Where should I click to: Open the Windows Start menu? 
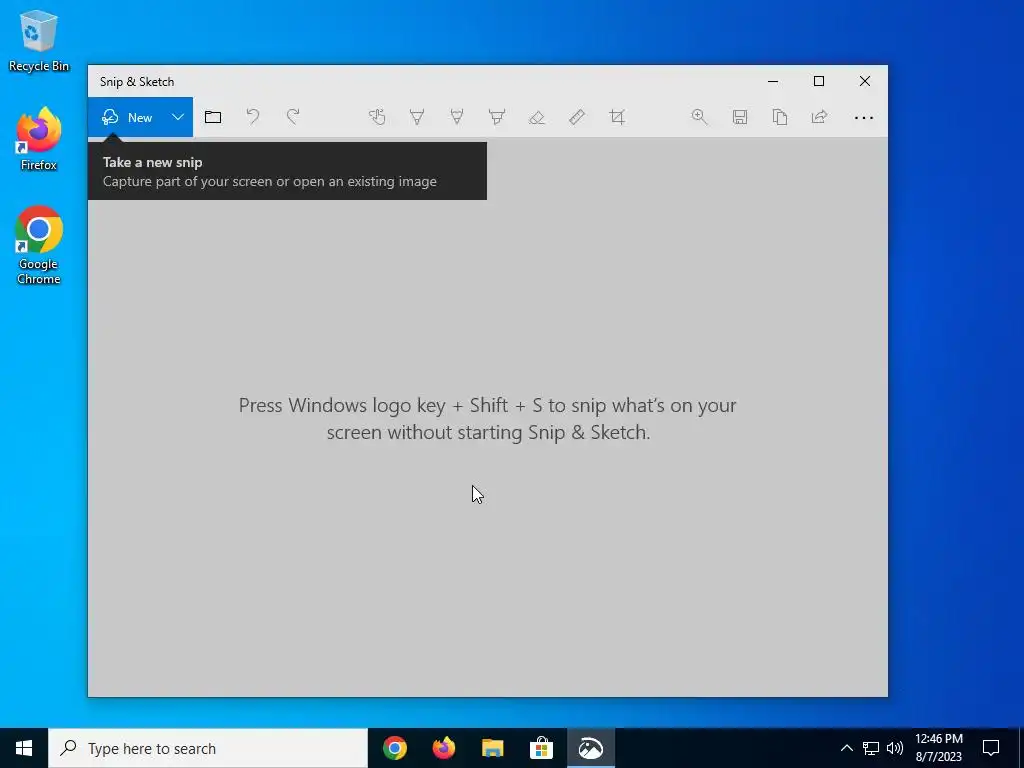click(x=24, y=748)
